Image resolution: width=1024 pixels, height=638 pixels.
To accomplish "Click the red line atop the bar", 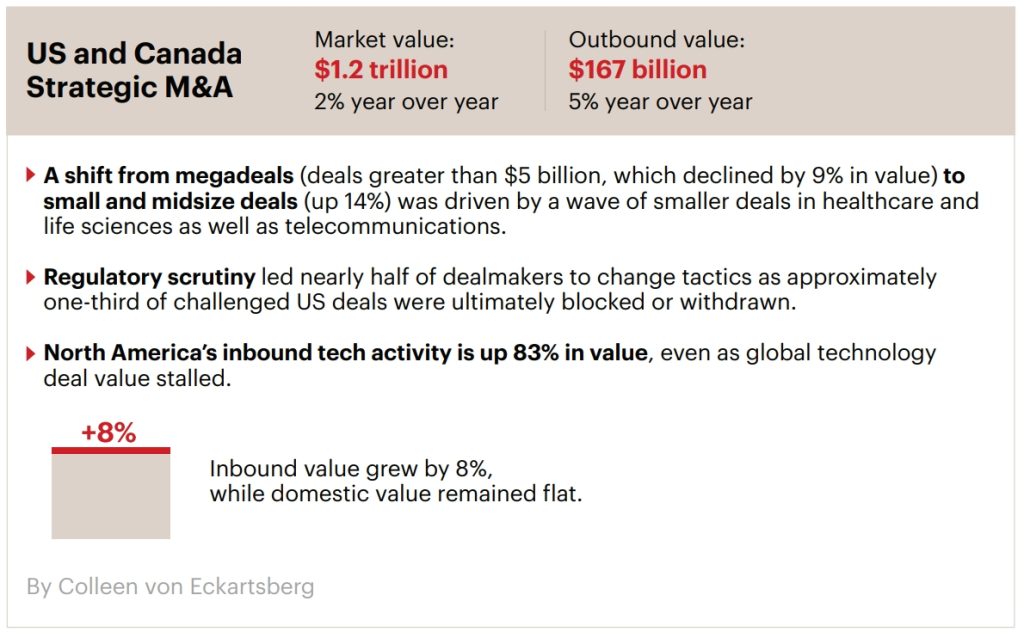I will pos(111,450).
